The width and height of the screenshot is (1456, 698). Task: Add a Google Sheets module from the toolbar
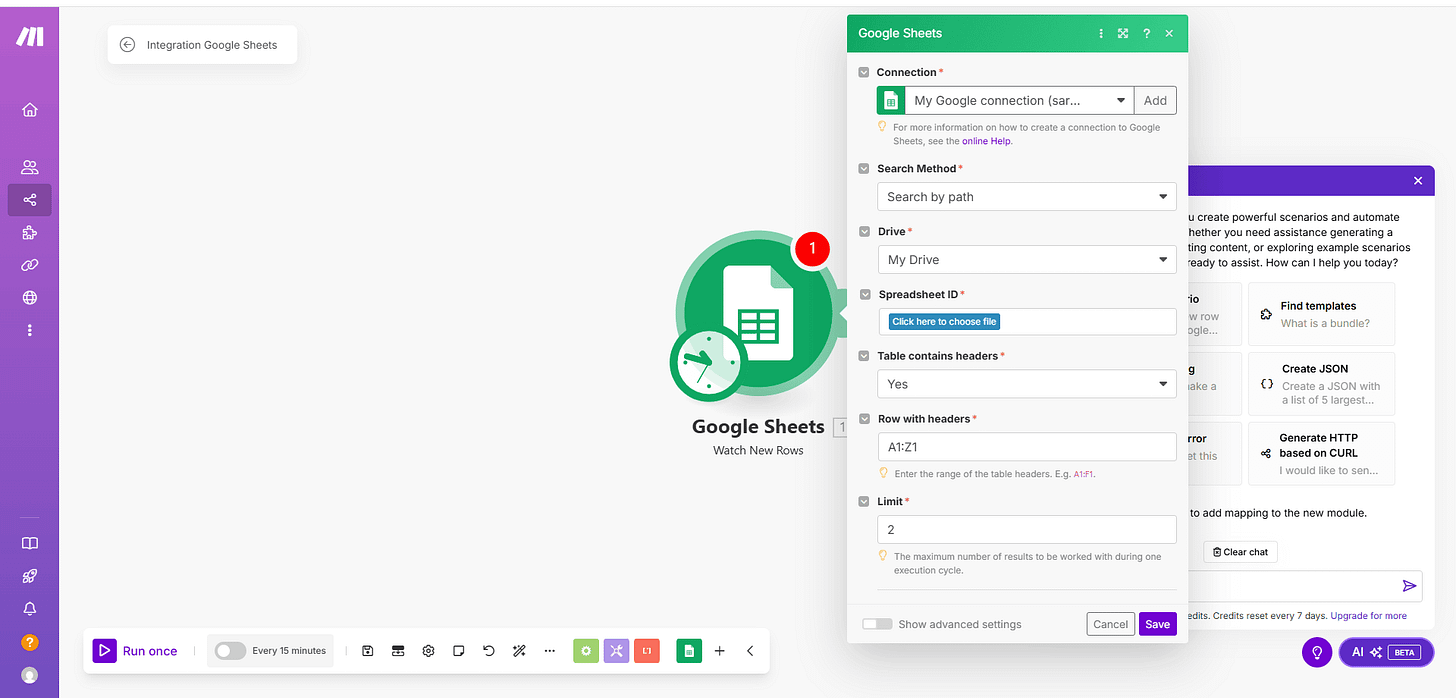pos(689,650)
